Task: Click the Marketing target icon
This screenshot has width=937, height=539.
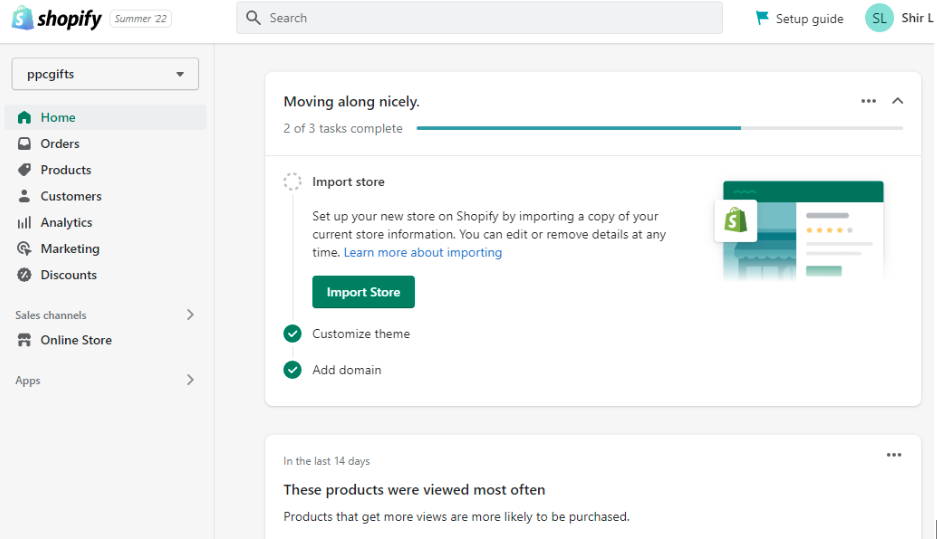Action: (x=24, y=249)
